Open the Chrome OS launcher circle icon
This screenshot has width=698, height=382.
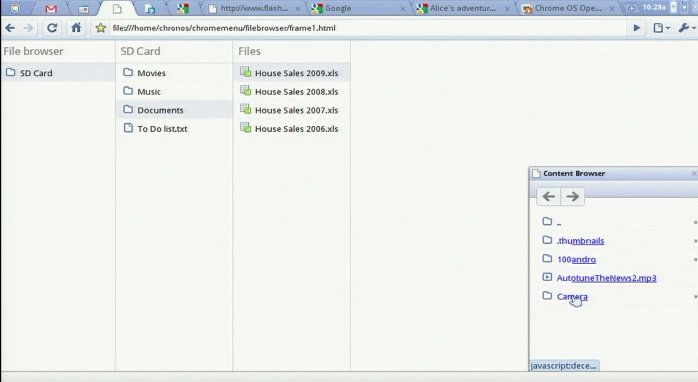(15, 8)
